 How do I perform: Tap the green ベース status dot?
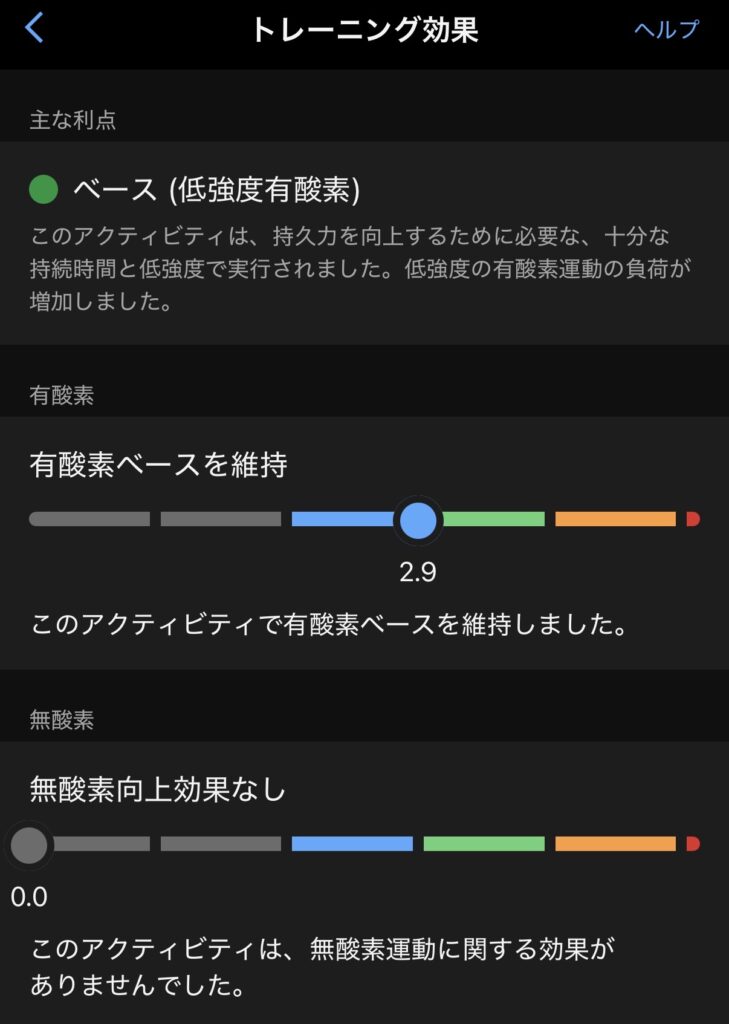(x=44, y=189)
